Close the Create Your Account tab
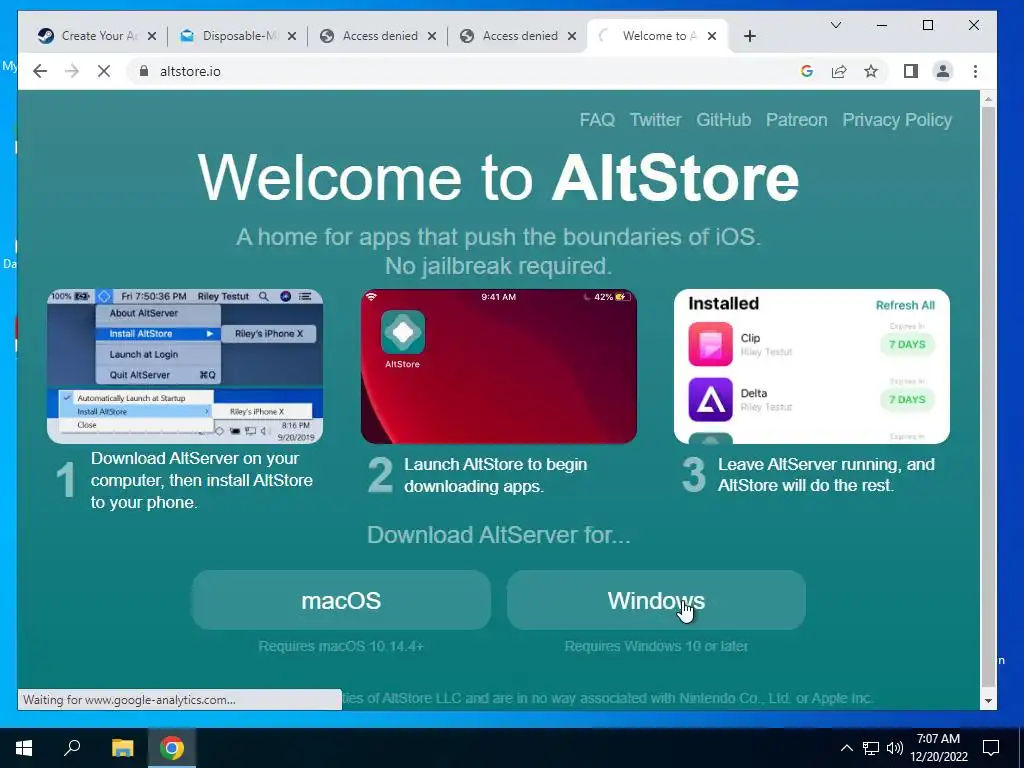Image resolution: width=1024 pixels, height=768 pixels. tap(152, 37)
